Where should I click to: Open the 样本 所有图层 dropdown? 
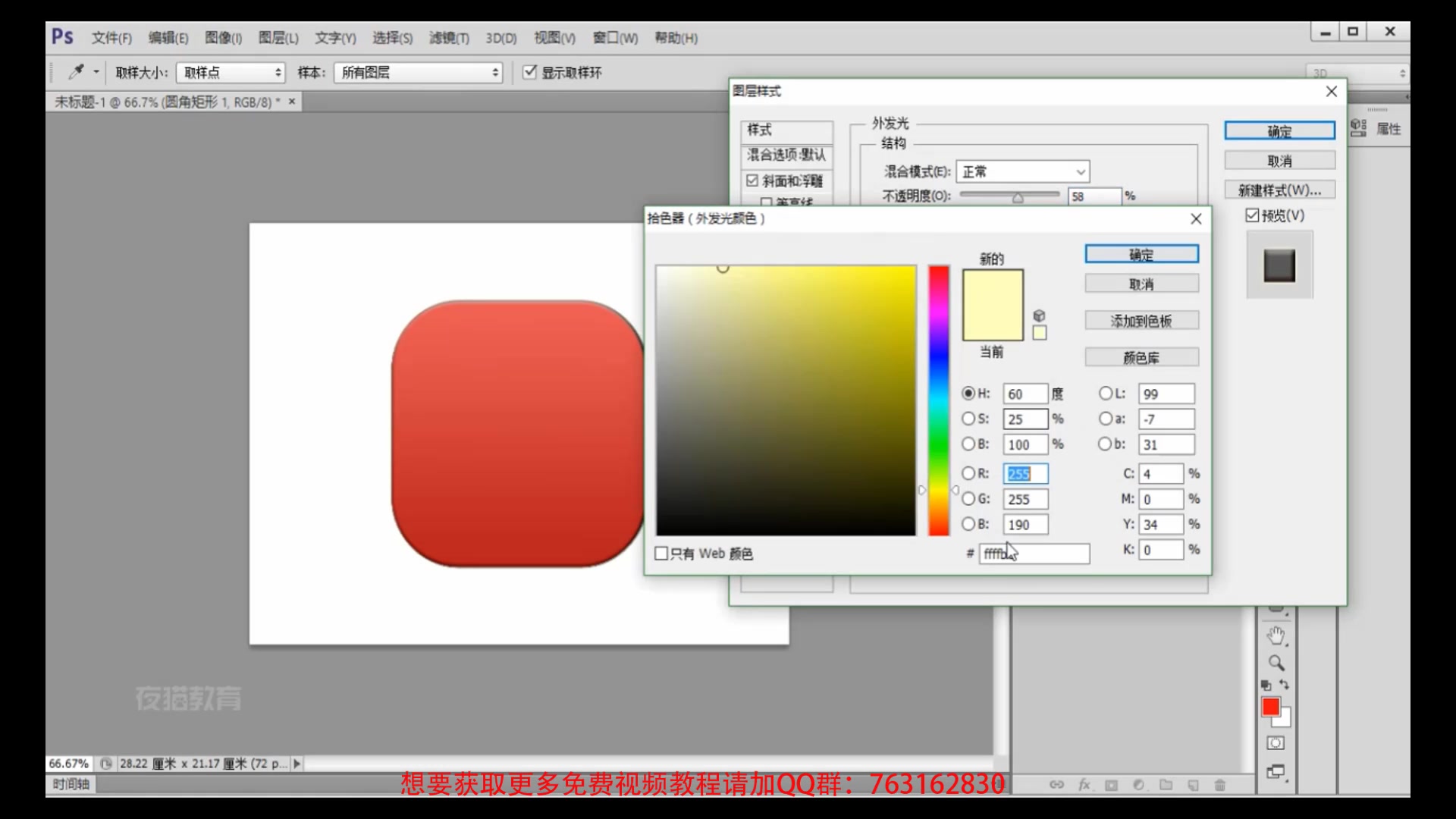click(418, 73)
